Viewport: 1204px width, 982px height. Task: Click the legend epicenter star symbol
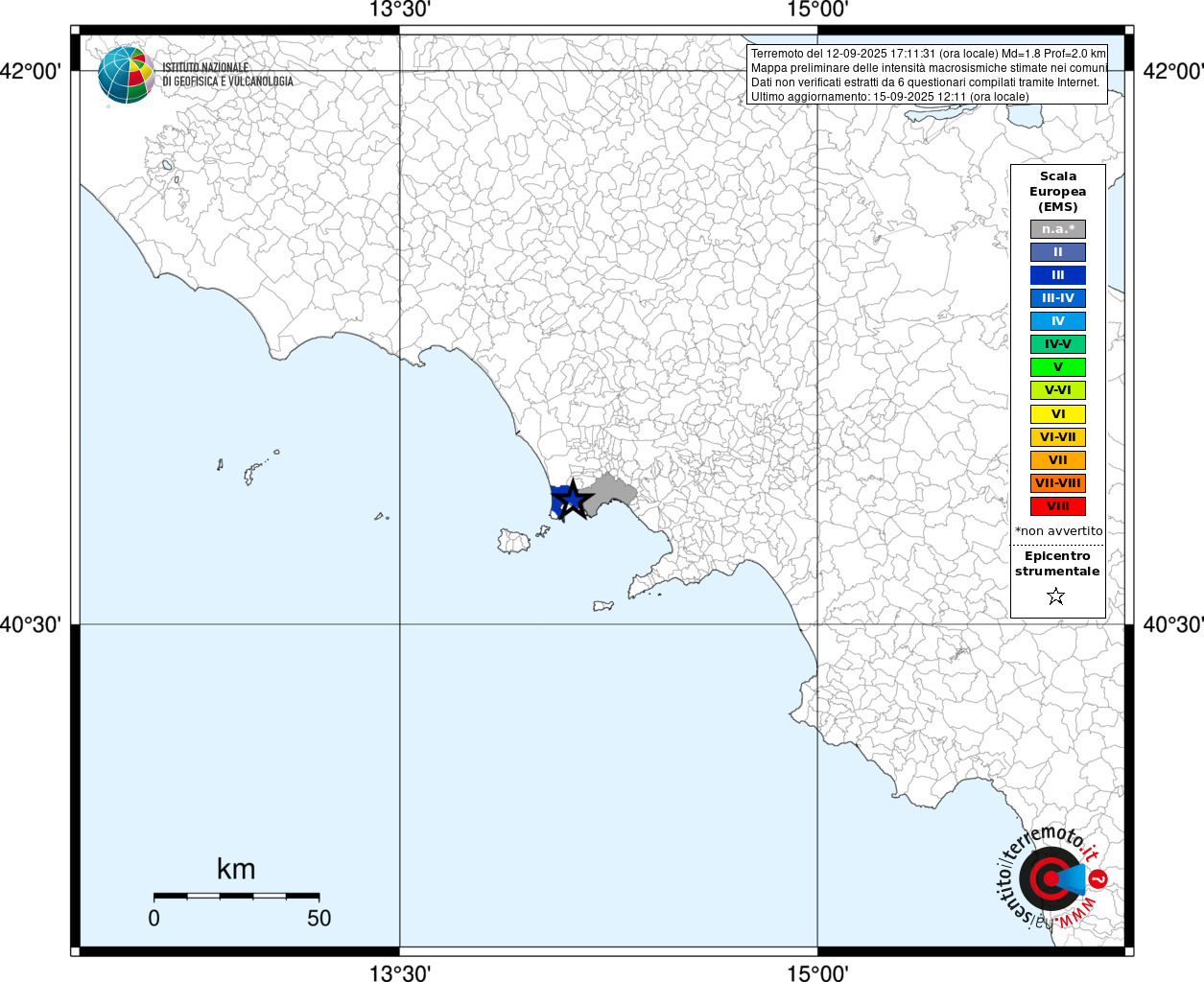click(1056, 596)
